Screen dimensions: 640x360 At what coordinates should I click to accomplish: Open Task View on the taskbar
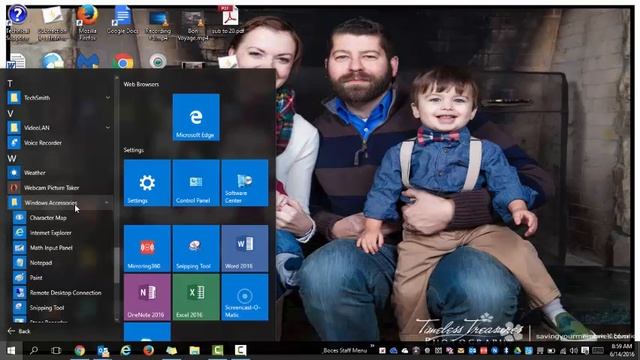click(x=56, y=350)
